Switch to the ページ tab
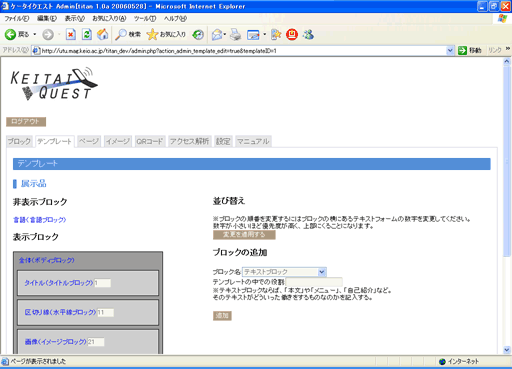This screenshot has width=512, height=369. [89, 141]
